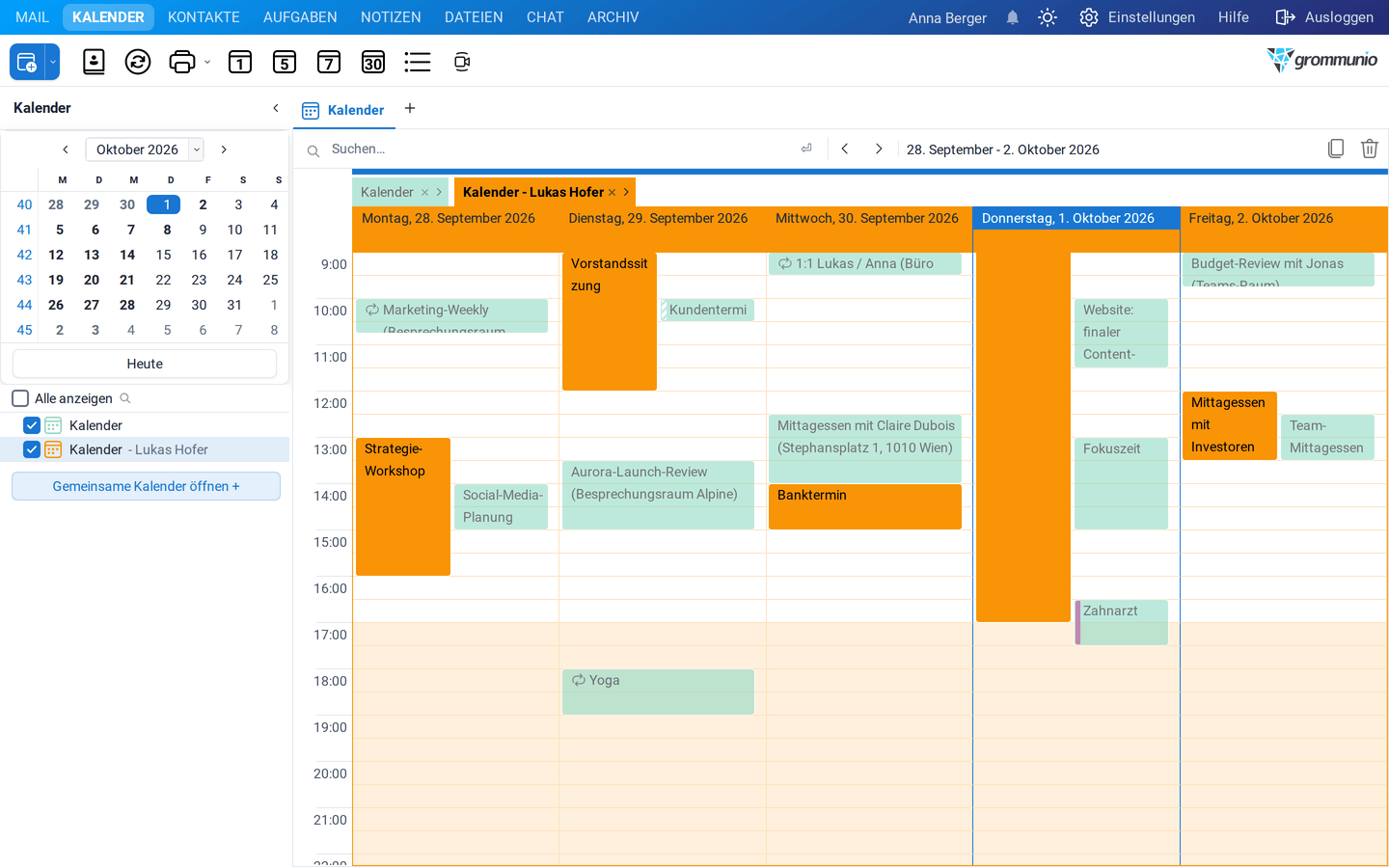
Task: Click Ausloggen to log out
Action: (x=1324, y=17)
